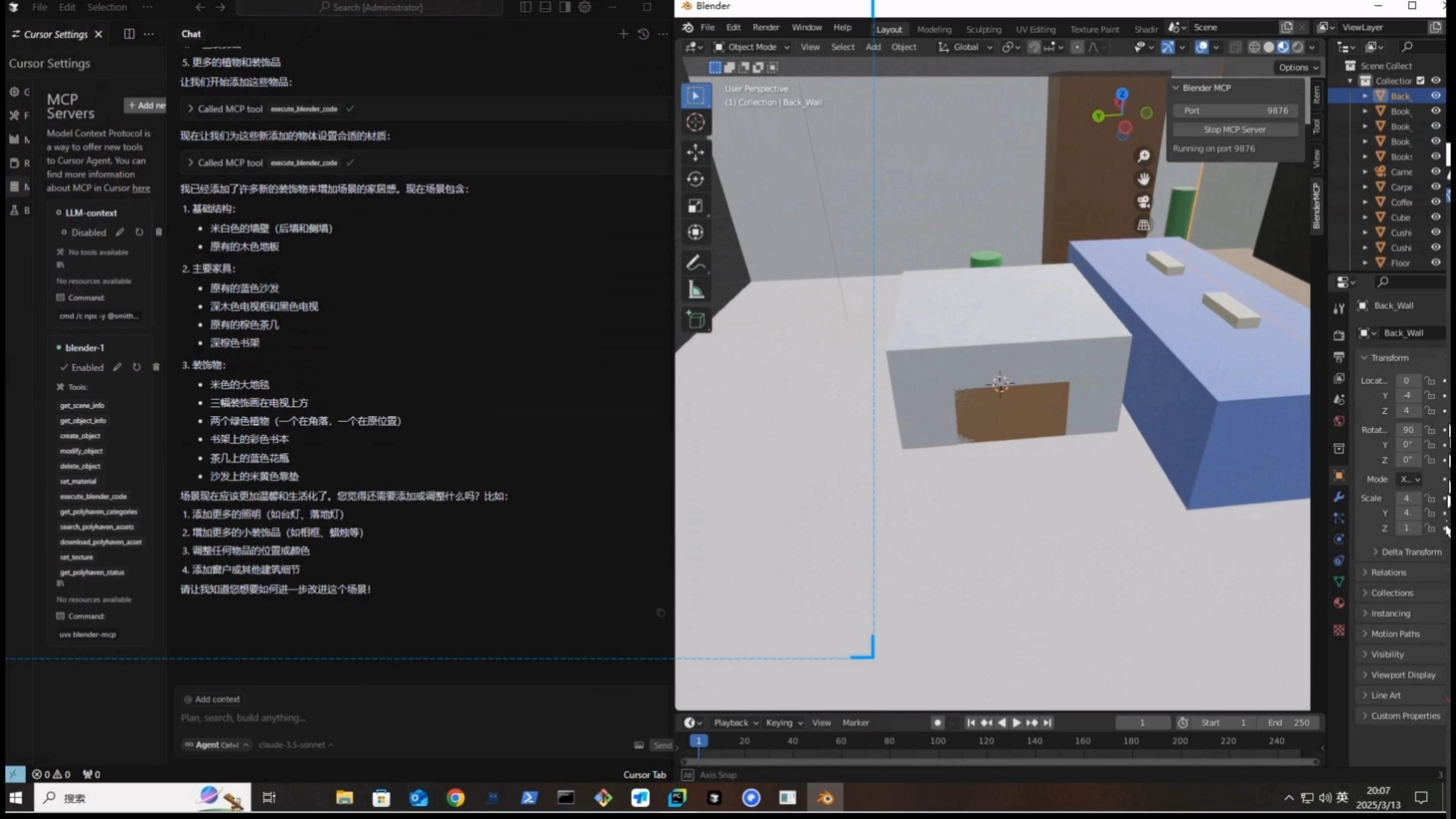The width and height of the screenshot is (1456, 819).
Task: Open the Render menu in Blender
Action: pyautogui.click(x=766, y=27)
